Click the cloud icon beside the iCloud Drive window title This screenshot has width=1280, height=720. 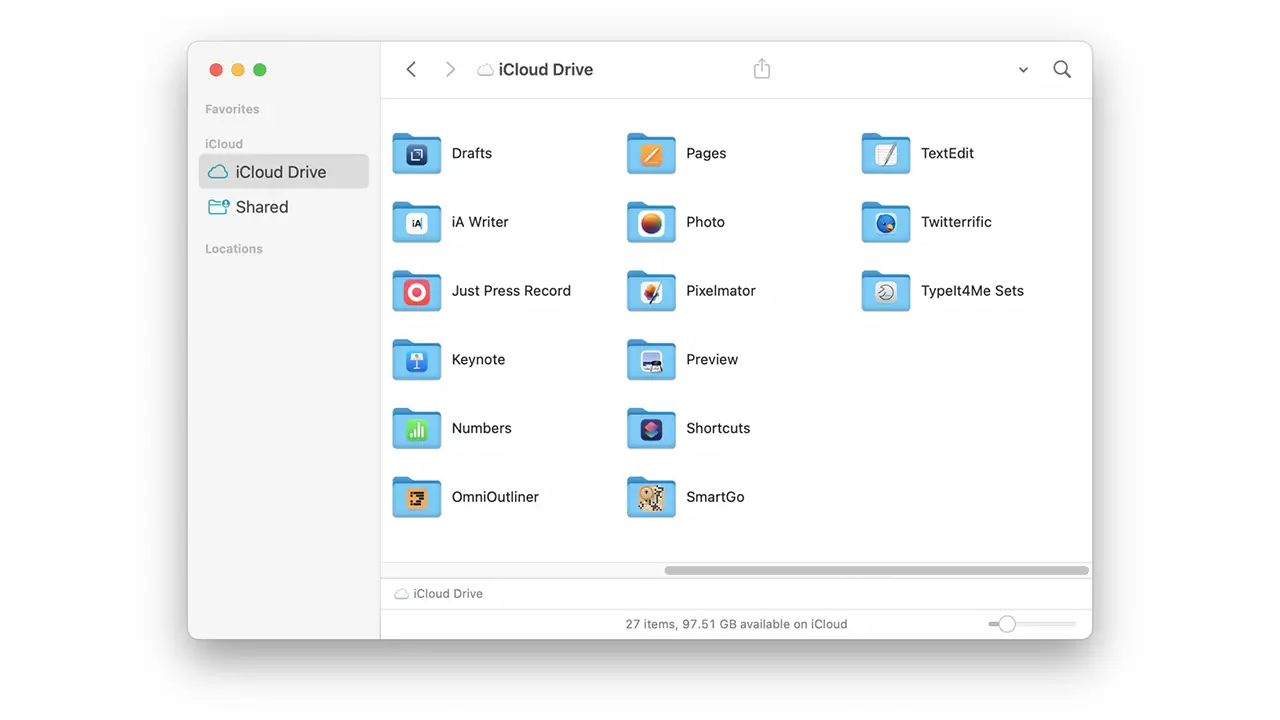pyautogui.click(x=485, y=70)
